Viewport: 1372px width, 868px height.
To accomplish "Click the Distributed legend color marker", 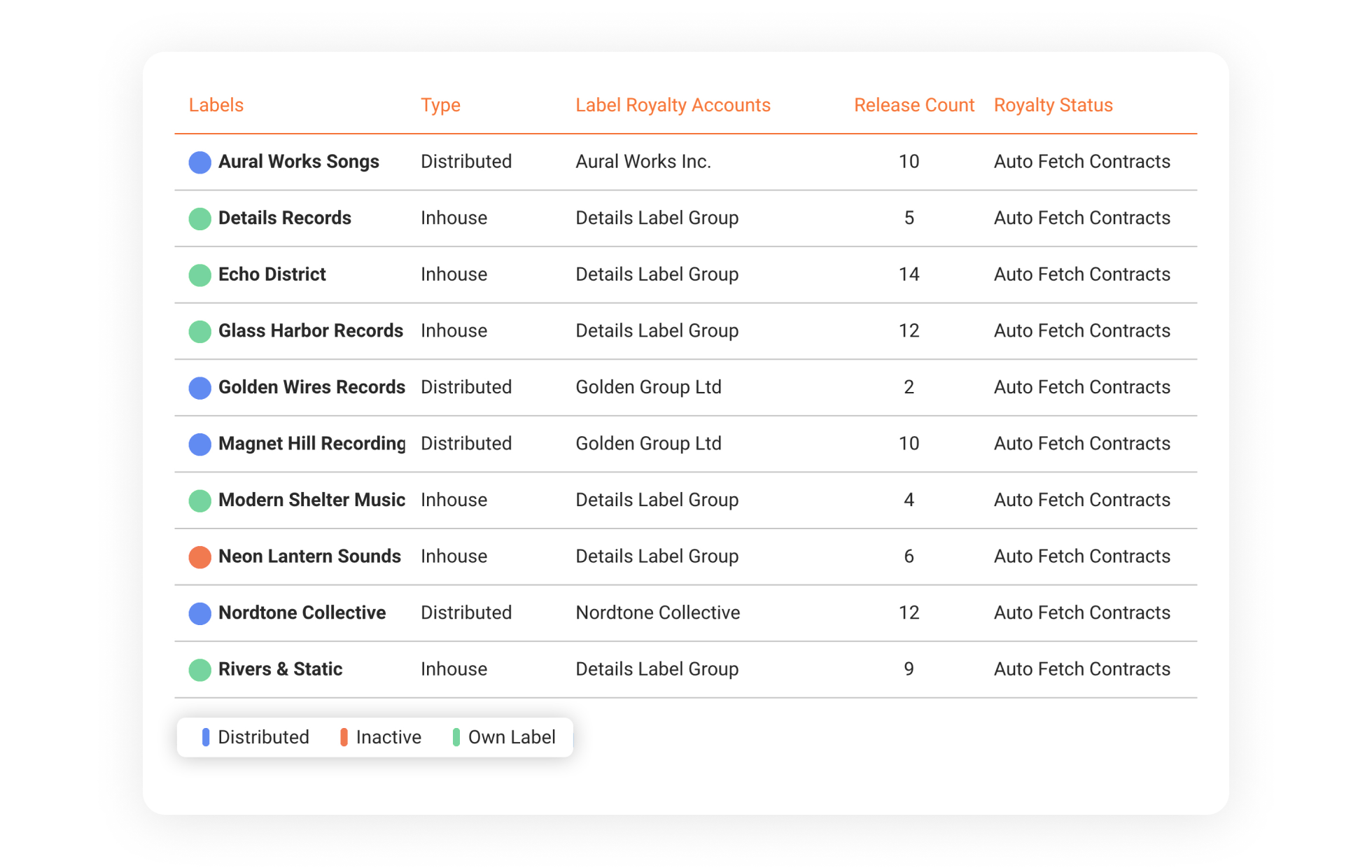I will click(x=206, y=737).
